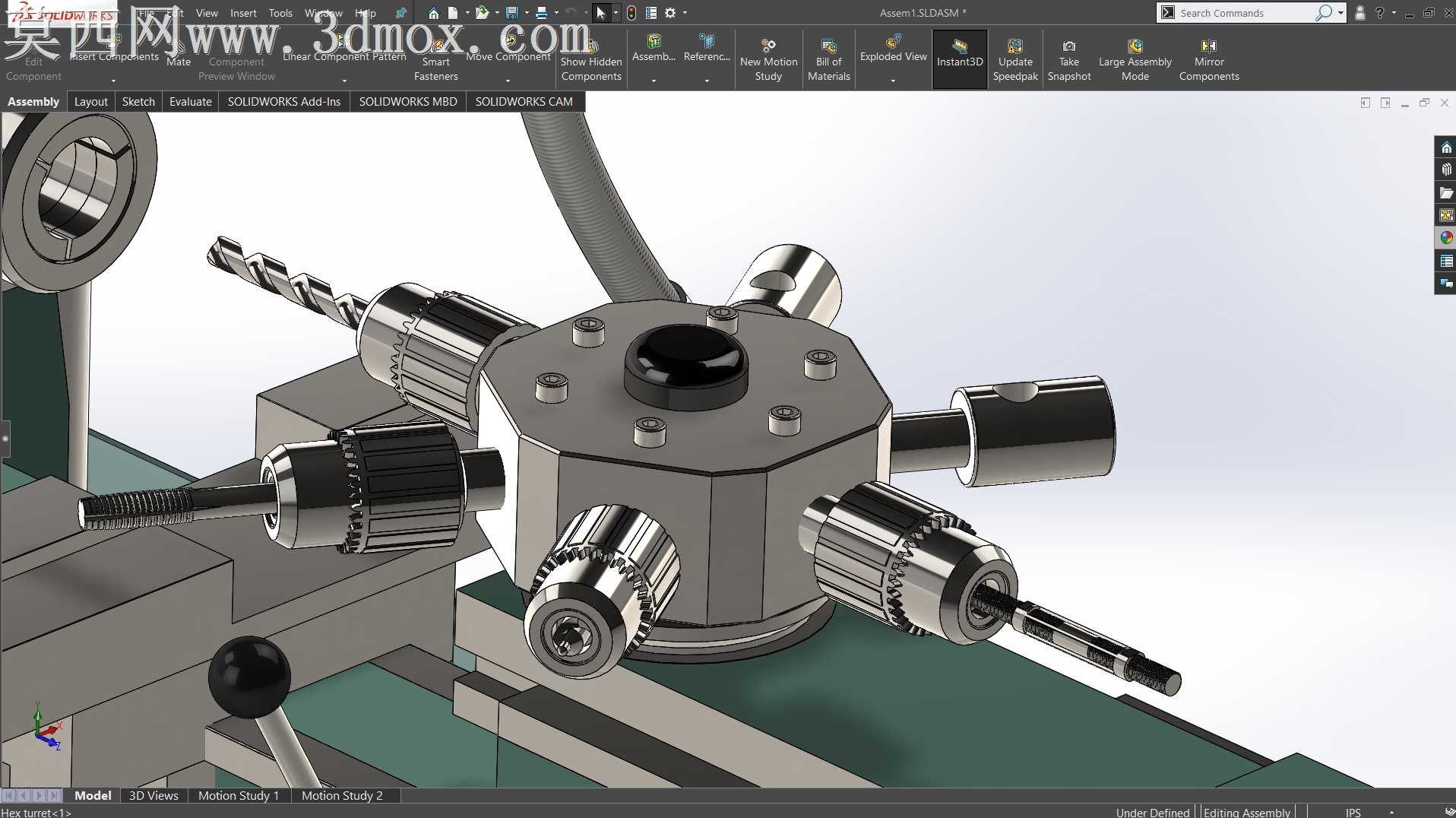Click Insert Components tool

[x=114, y=49]
